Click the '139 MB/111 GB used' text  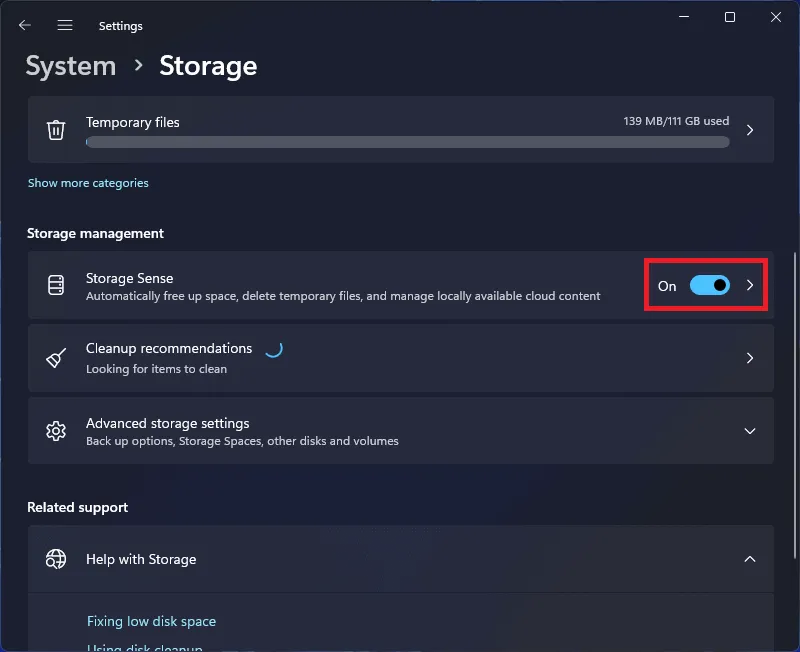click(x=677, y=121)
